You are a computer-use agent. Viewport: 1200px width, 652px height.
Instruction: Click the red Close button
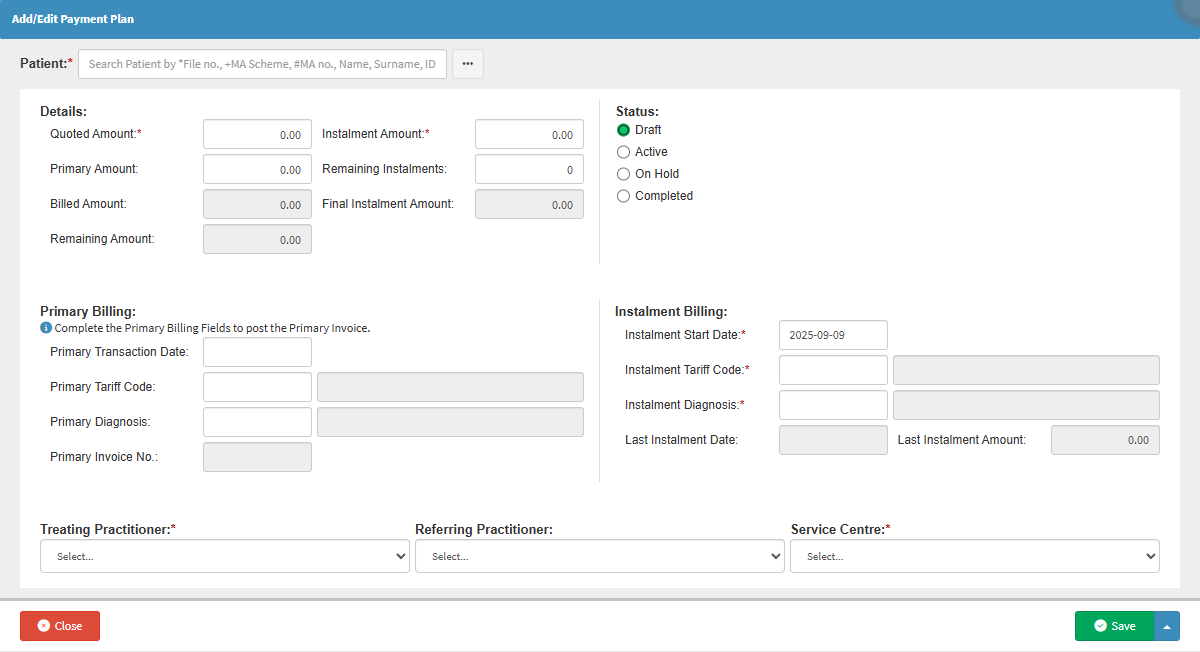coord(60,626)
